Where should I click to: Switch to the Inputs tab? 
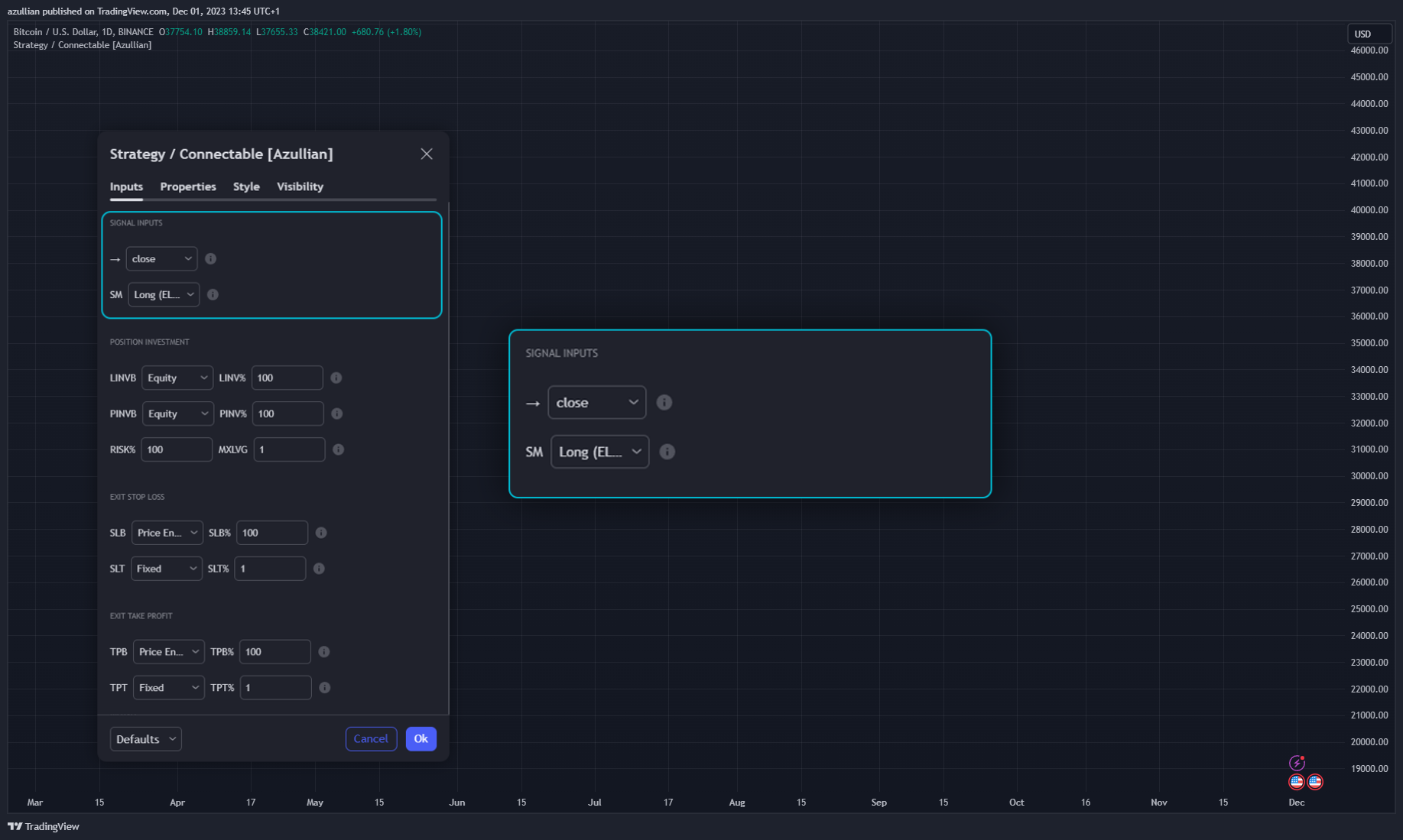[x=126, y=186]
